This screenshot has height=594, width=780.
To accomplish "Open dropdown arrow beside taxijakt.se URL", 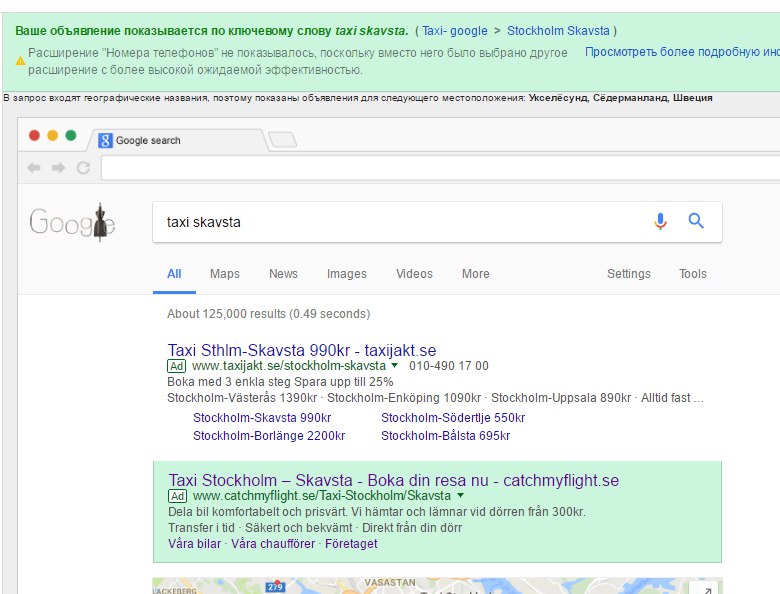I will 394,365.
